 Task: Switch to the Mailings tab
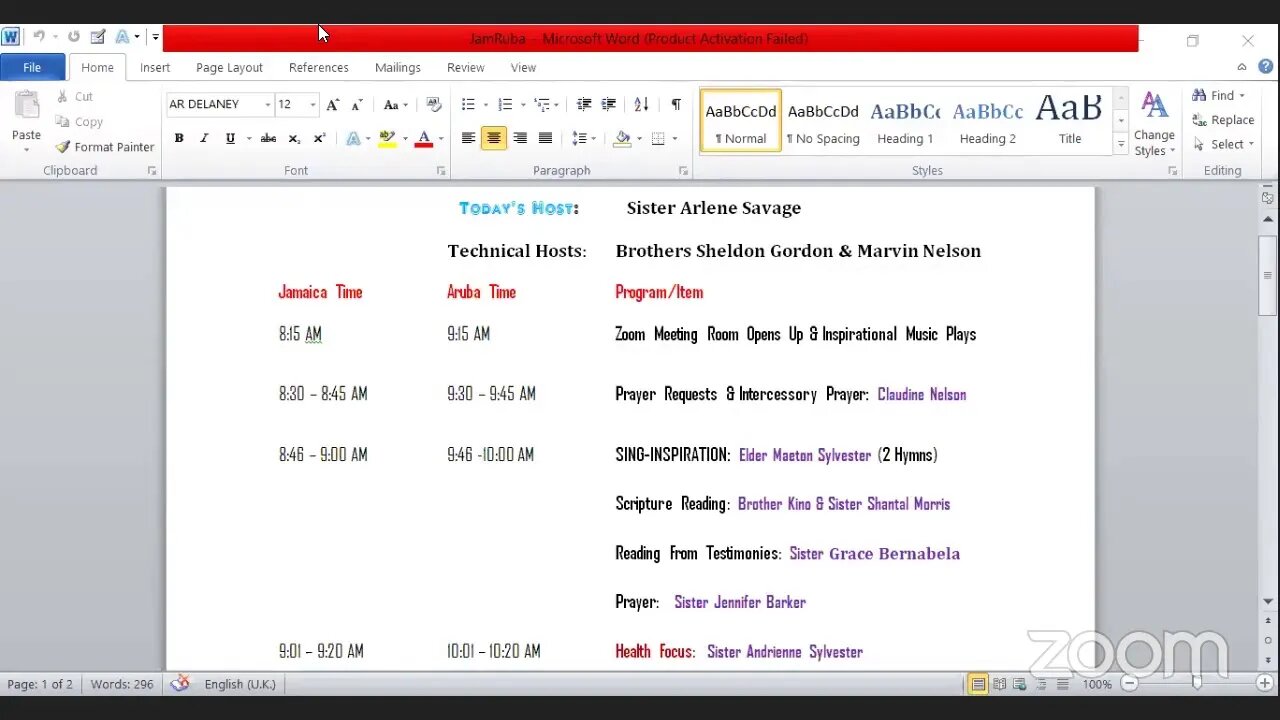[398, 67]
